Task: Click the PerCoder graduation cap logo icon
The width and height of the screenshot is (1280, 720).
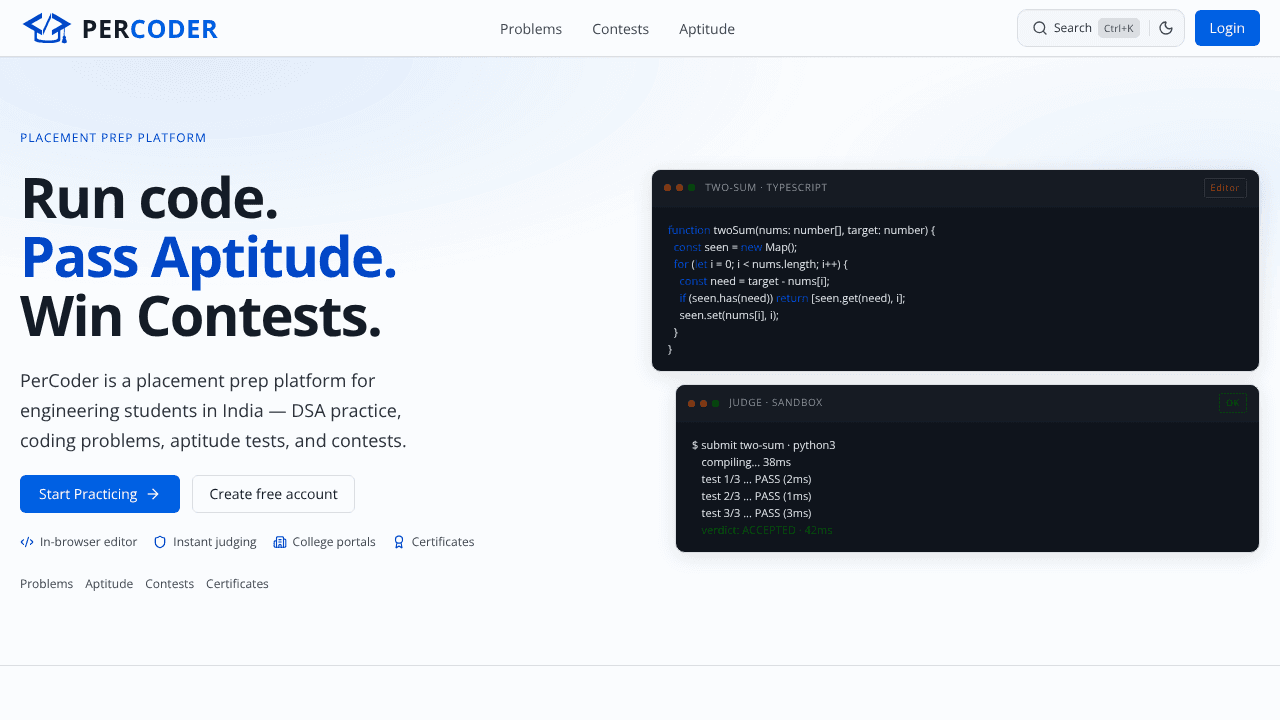Action: (47, 29)
